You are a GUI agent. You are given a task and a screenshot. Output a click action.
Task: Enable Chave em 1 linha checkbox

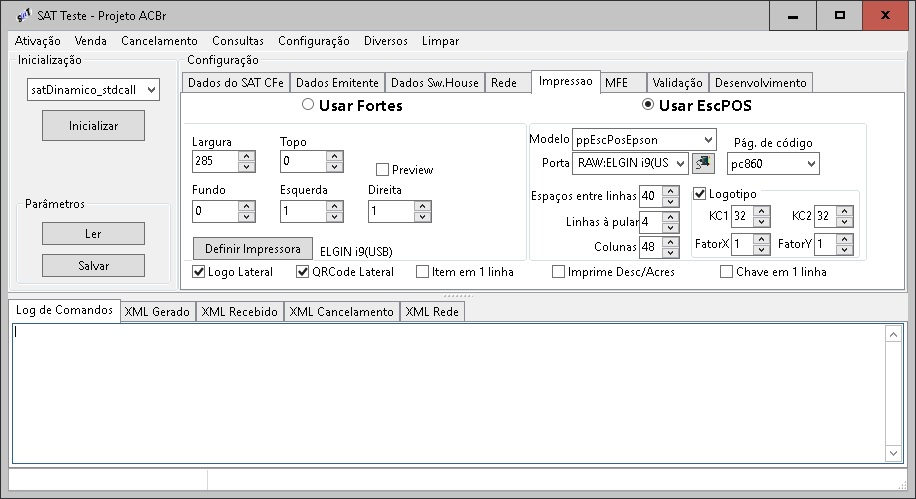click(726, 272)
